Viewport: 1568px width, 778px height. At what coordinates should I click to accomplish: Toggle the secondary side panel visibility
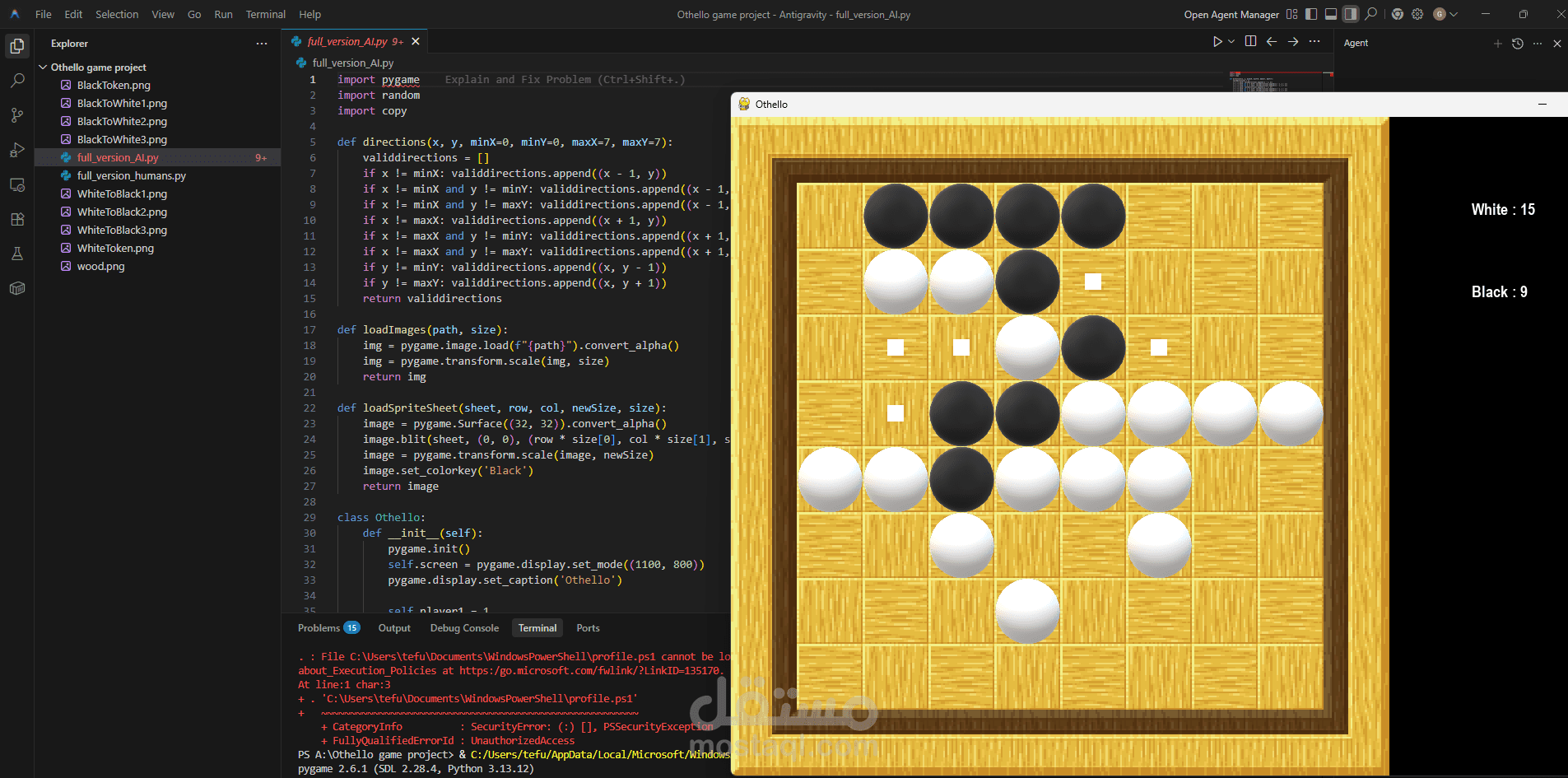(1350, 14)
